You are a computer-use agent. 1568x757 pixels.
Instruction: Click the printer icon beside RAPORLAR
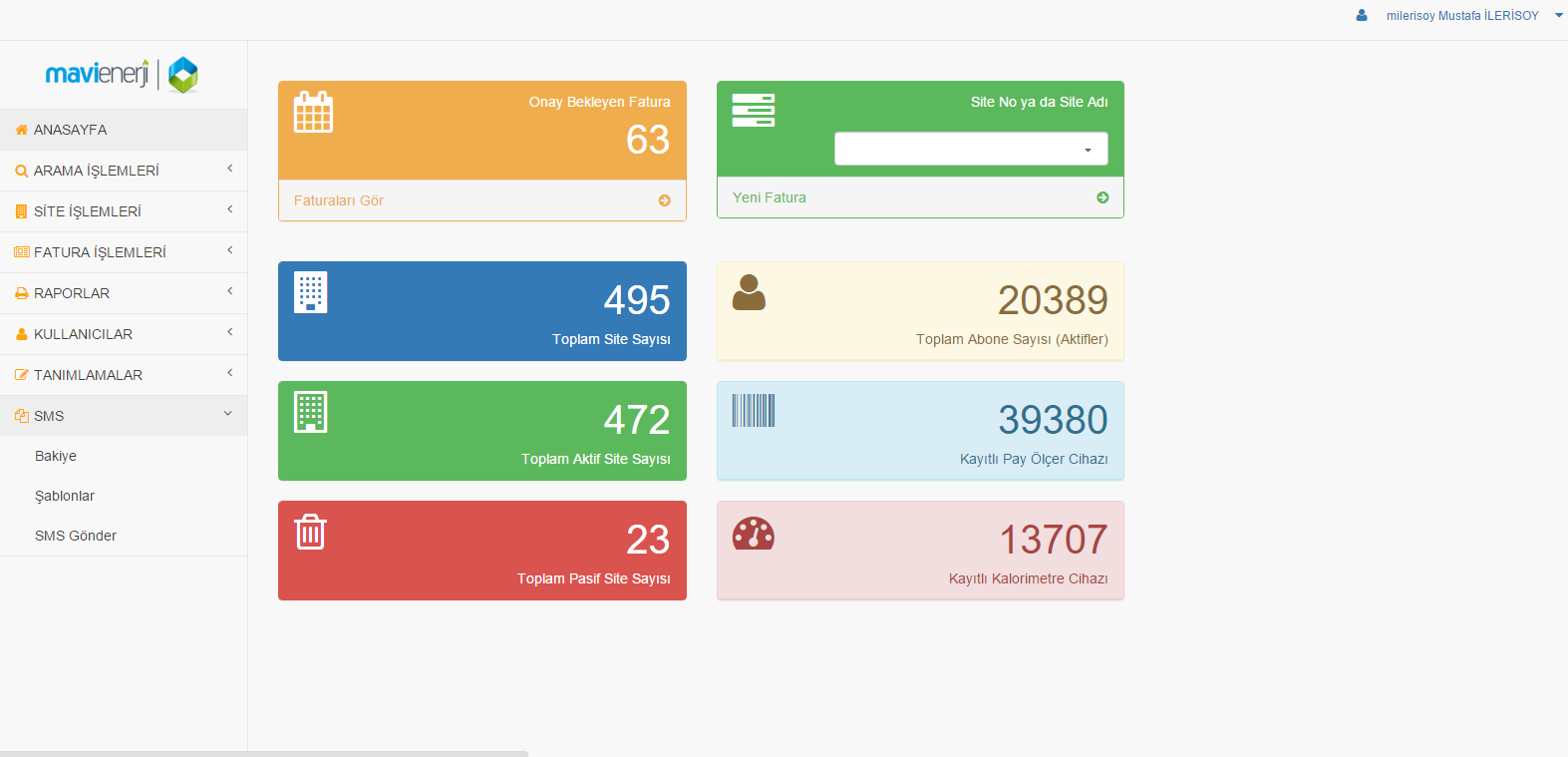21,293
